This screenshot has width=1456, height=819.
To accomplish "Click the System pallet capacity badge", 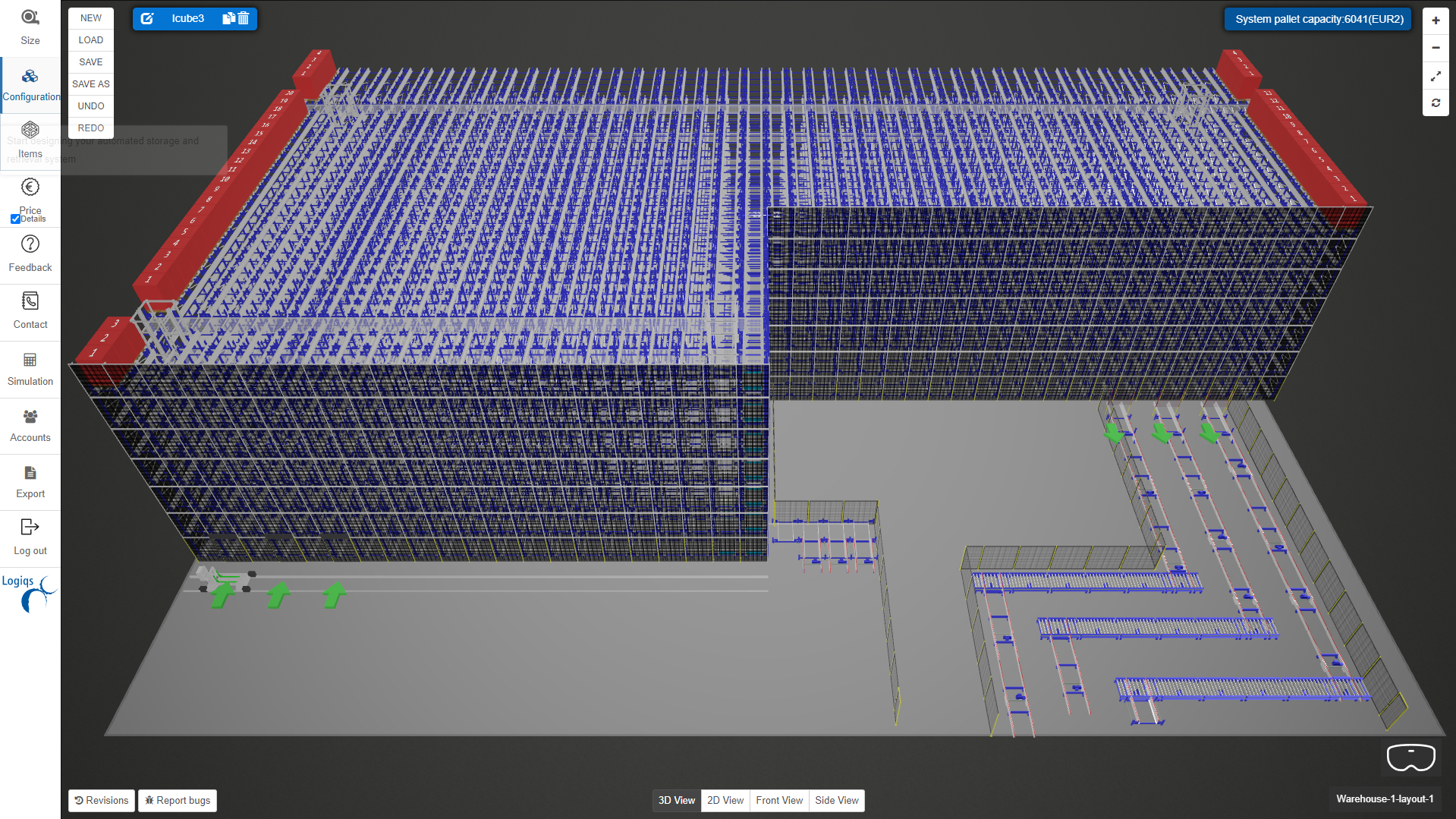I will click(x=1317, y=18).
